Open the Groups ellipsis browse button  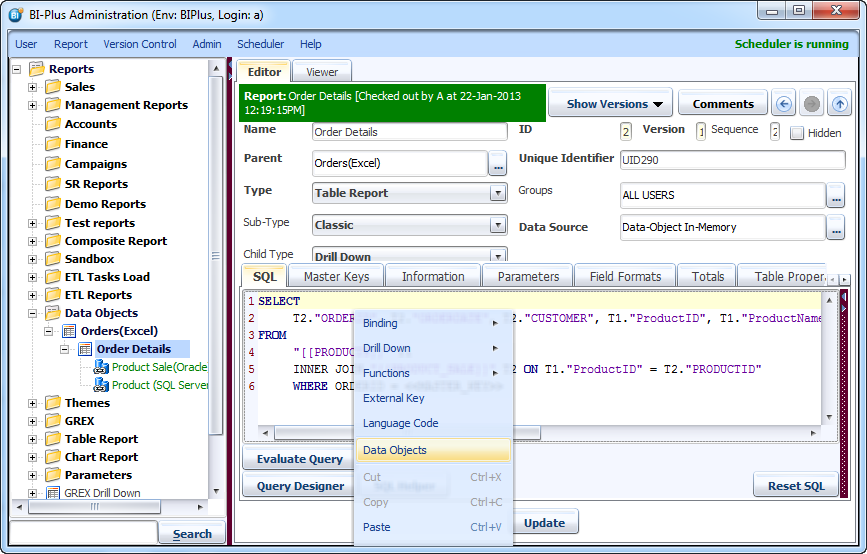click(x=836, y=196)
